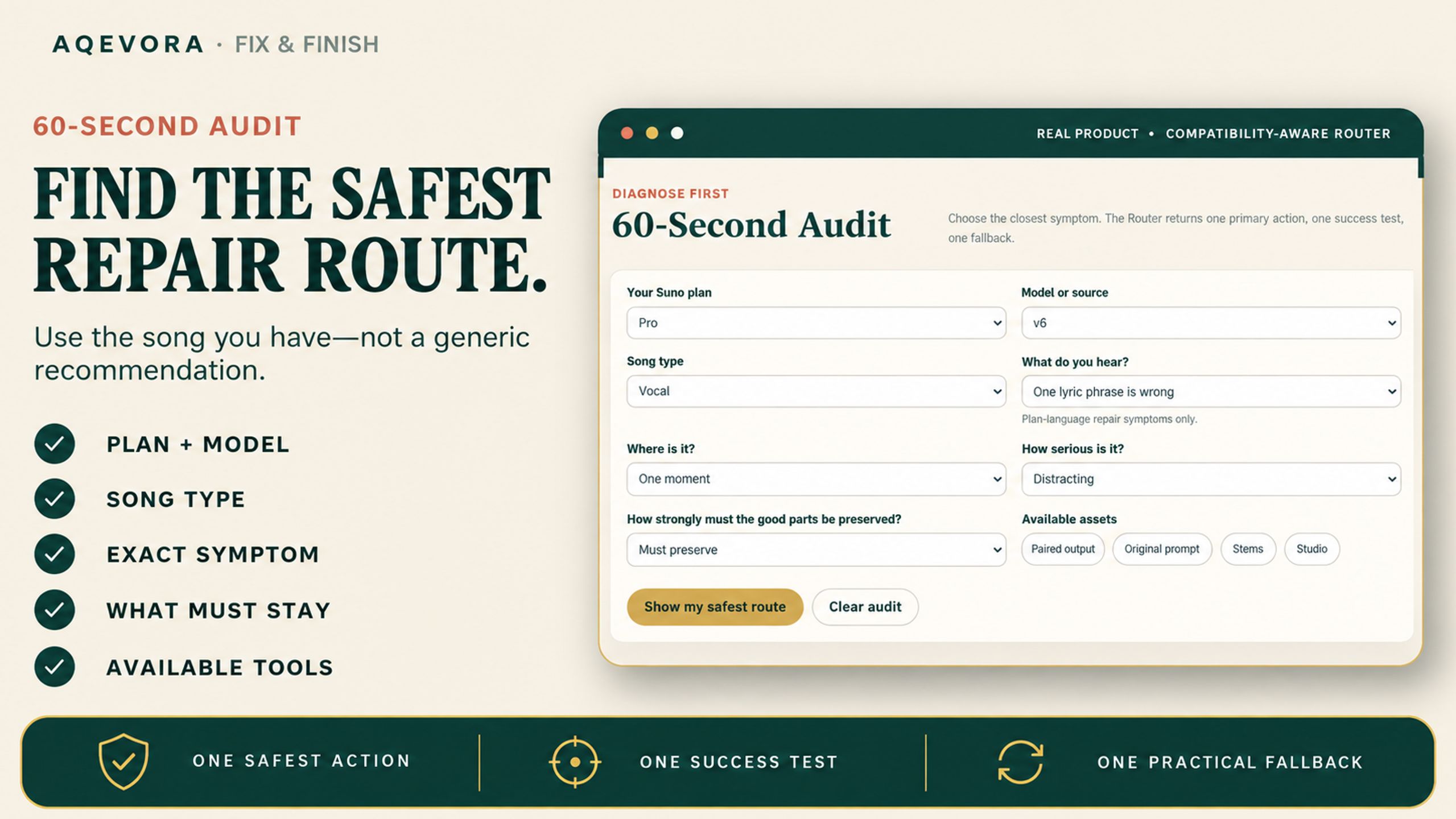The height and width of the screenshot is (819, 1456).
Task: Click the Plan-language repair symptoms only note
Action: click(1109, 419)
